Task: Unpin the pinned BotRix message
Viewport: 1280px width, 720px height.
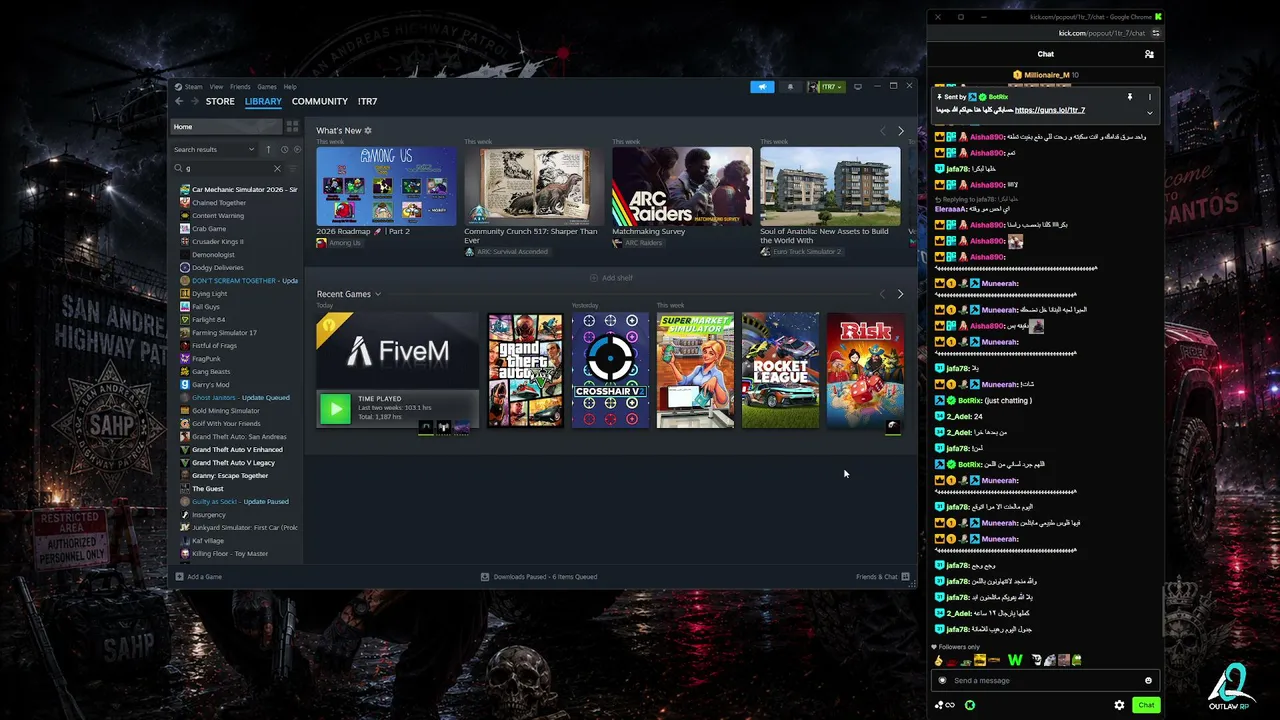Action: click(x=1130, y=97)
